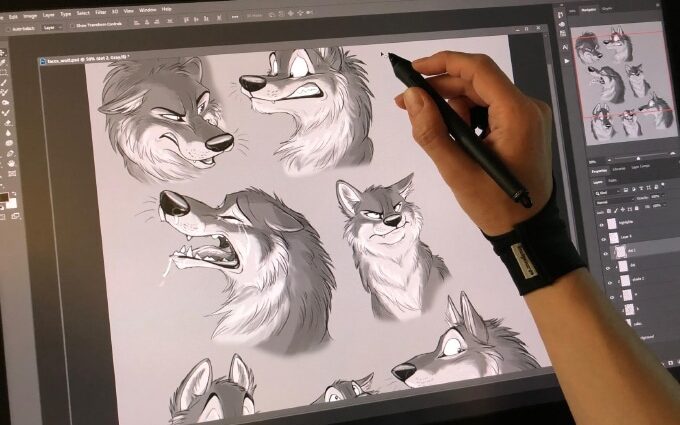Image resolution: width=680 pixels, height=425 pixels.
Task: Switch to the Layers tab
Action: pos(598,183)
